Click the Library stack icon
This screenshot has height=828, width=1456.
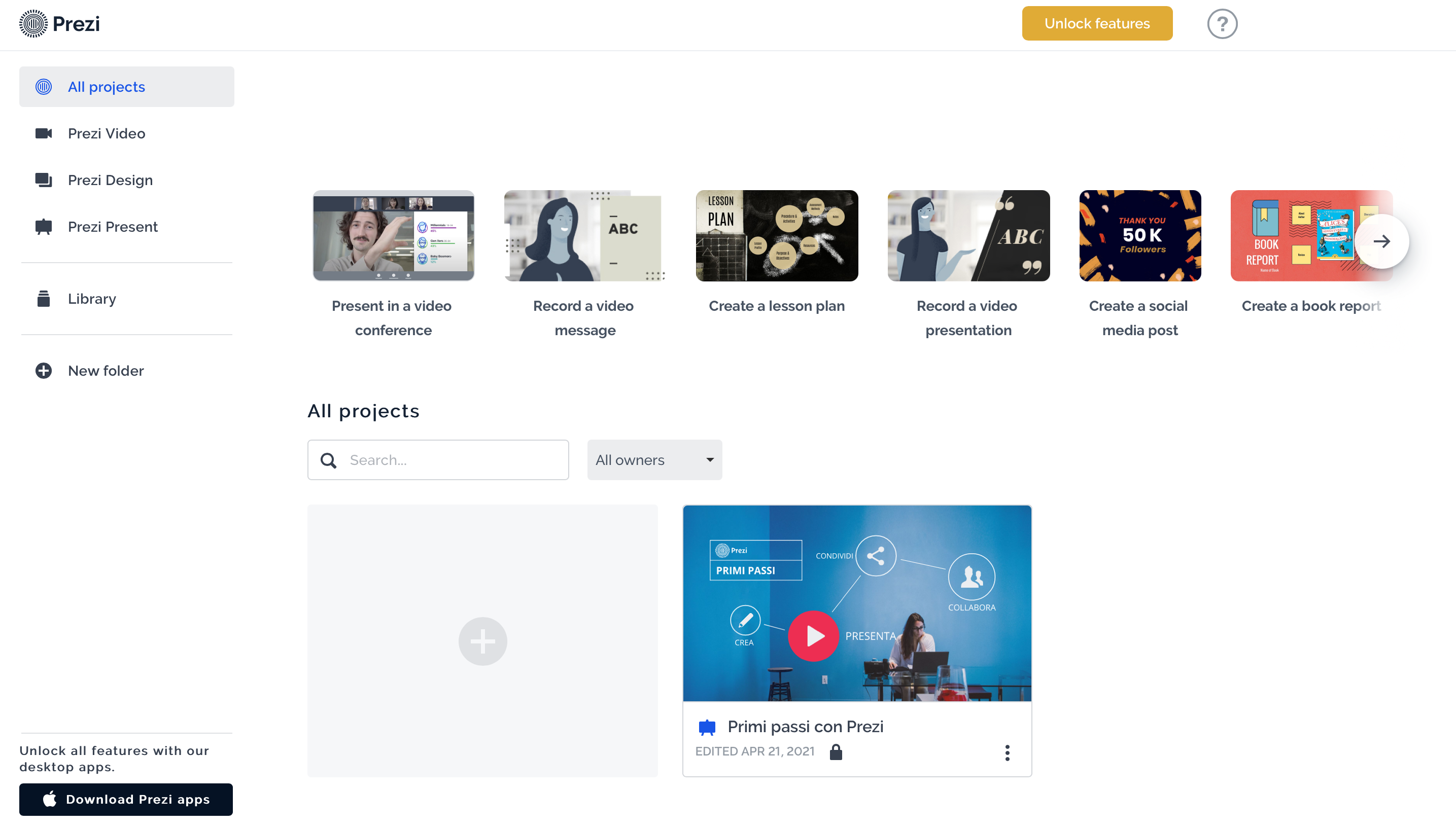click(43, 299)
